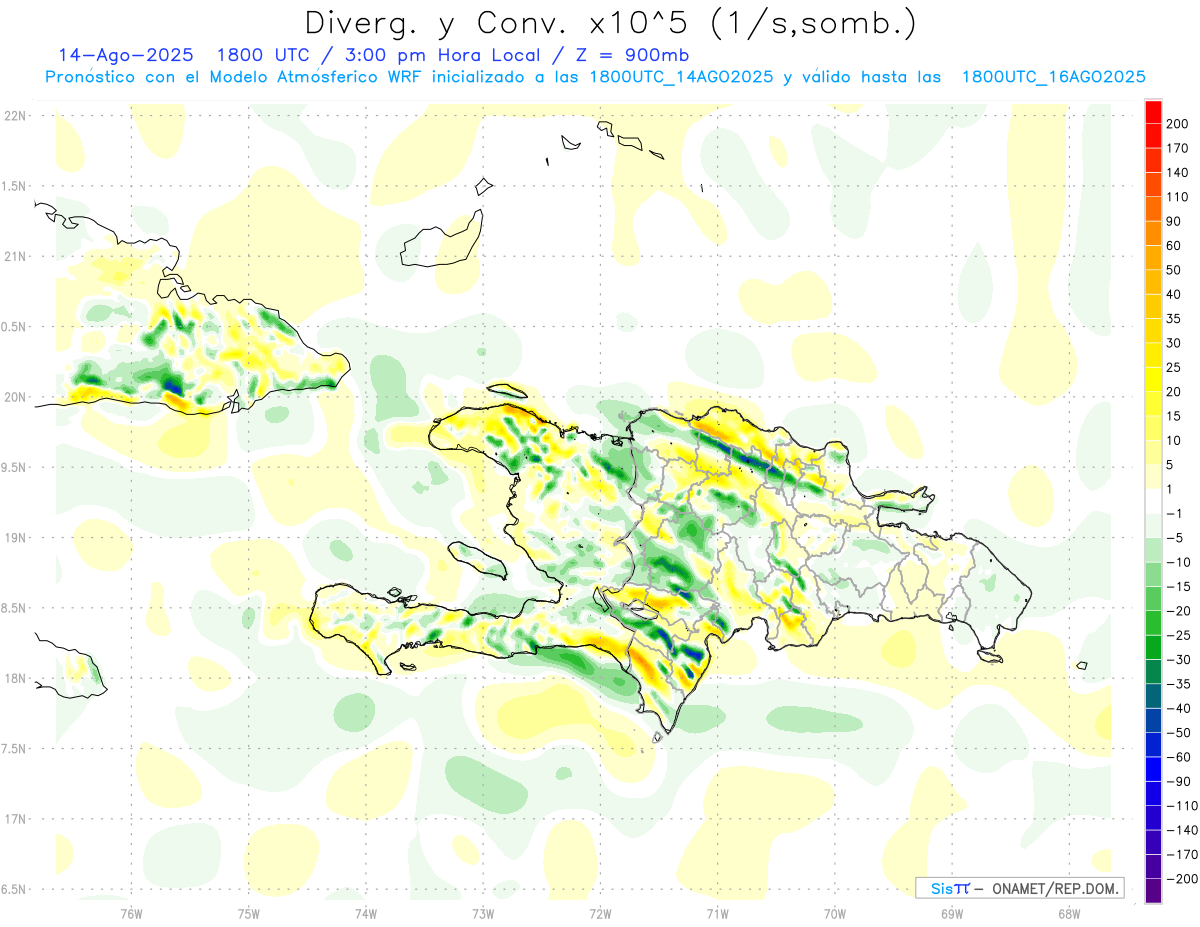Click the "70W" longitude axis label
The image size is (1200, 927).
point(835,913)
